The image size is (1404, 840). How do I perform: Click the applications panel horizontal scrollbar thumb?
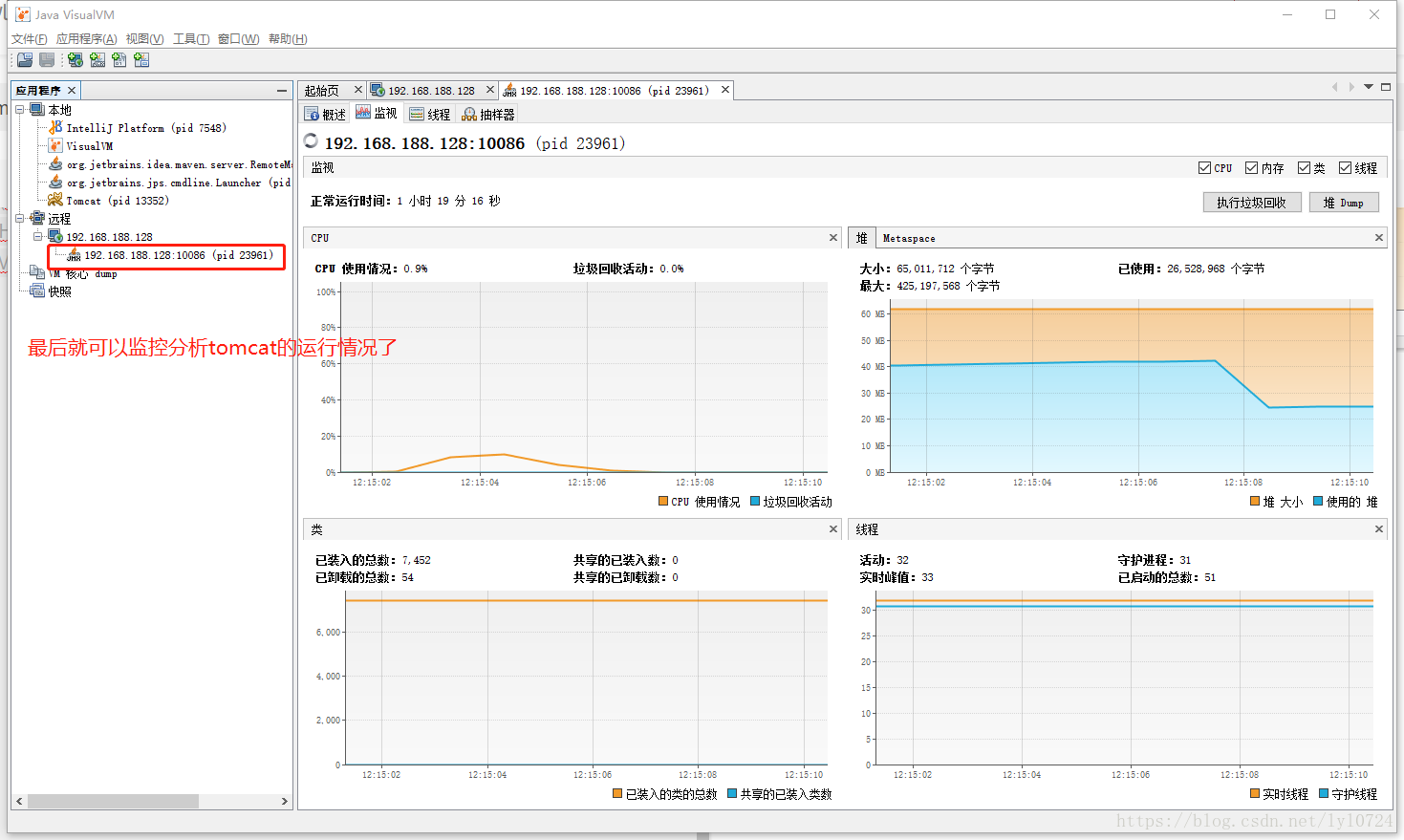pos(113,802)
